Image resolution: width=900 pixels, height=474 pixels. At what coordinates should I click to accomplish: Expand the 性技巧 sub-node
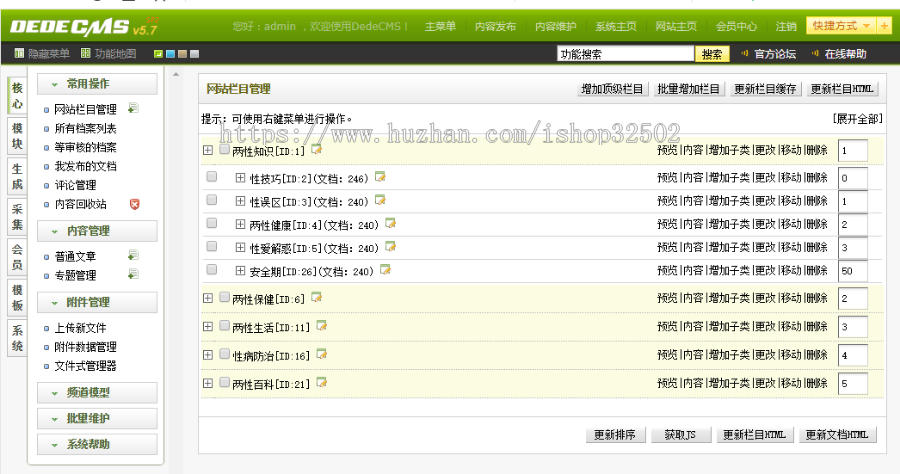pyautogui.click(x=240, y=178)
